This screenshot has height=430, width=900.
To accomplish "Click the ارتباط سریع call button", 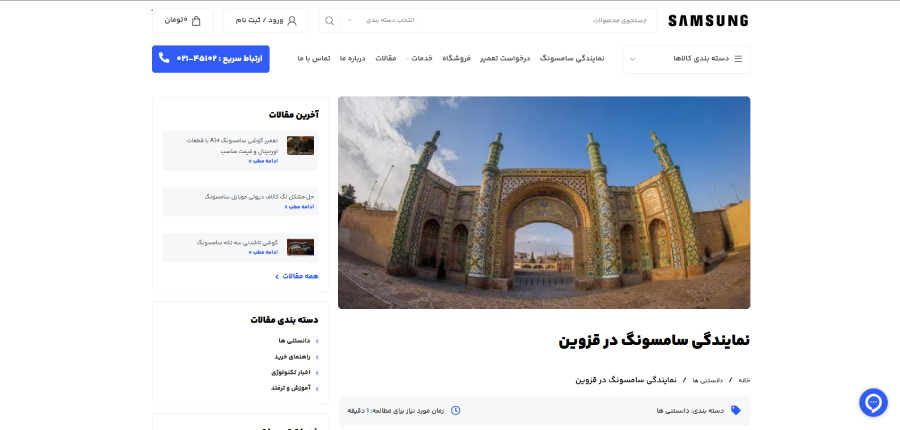I will (211, 59).
